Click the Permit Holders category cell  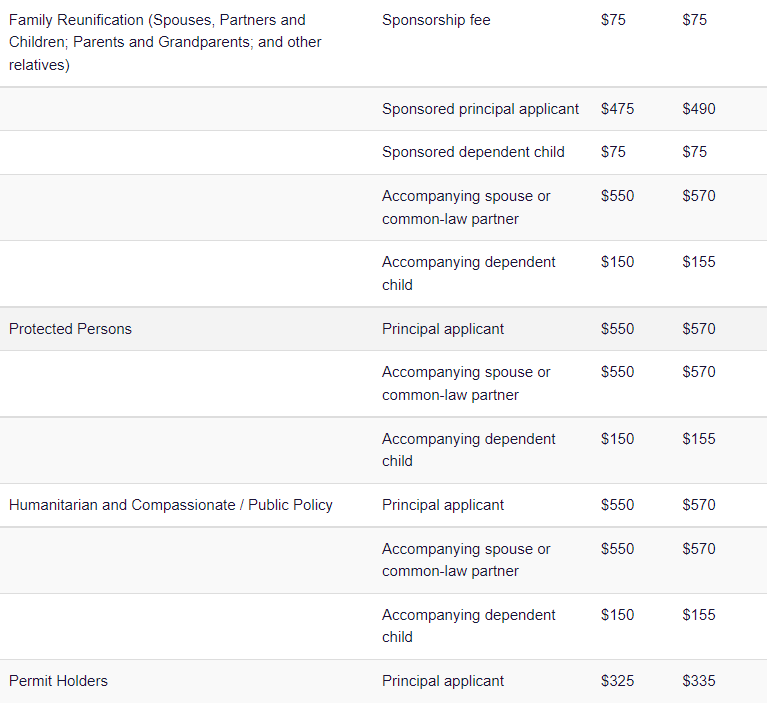coord(58,681)
